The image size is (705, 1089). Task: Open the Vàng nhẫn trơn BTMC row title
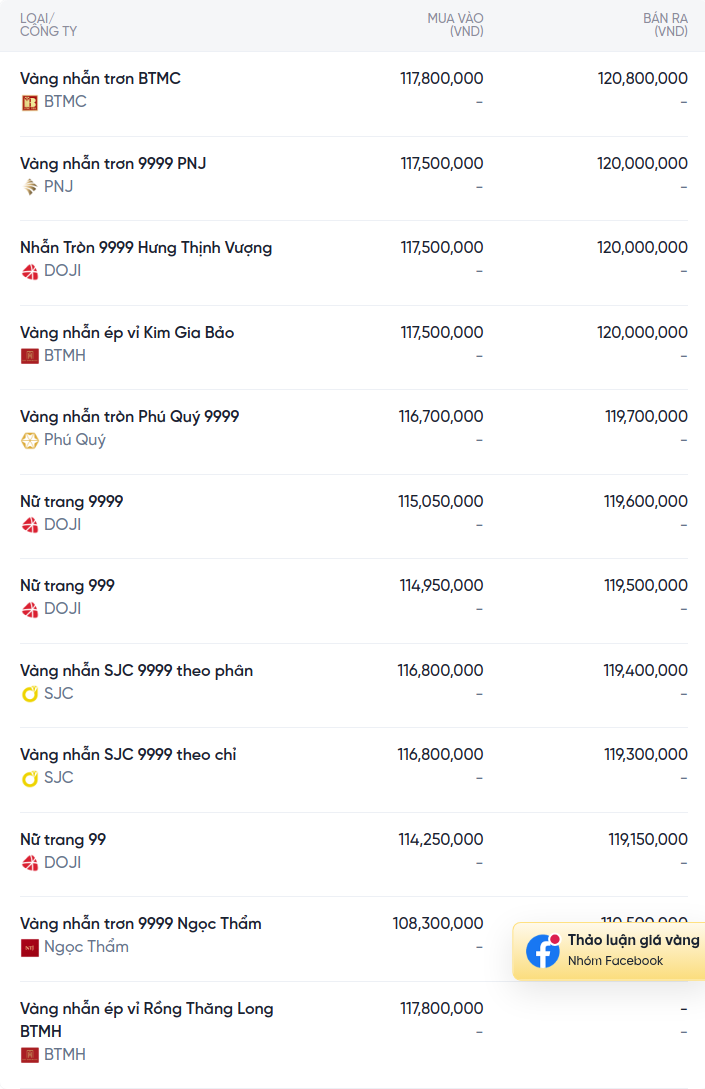pos(100,78)
